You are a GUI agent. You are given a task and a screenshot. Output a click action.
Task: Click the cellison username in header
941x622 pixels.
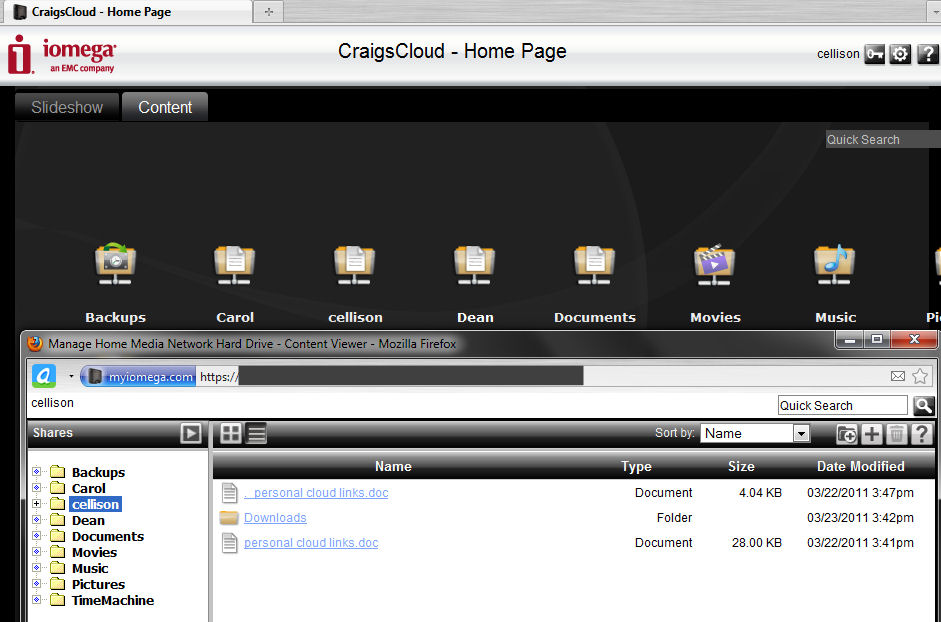coord(838,54)
